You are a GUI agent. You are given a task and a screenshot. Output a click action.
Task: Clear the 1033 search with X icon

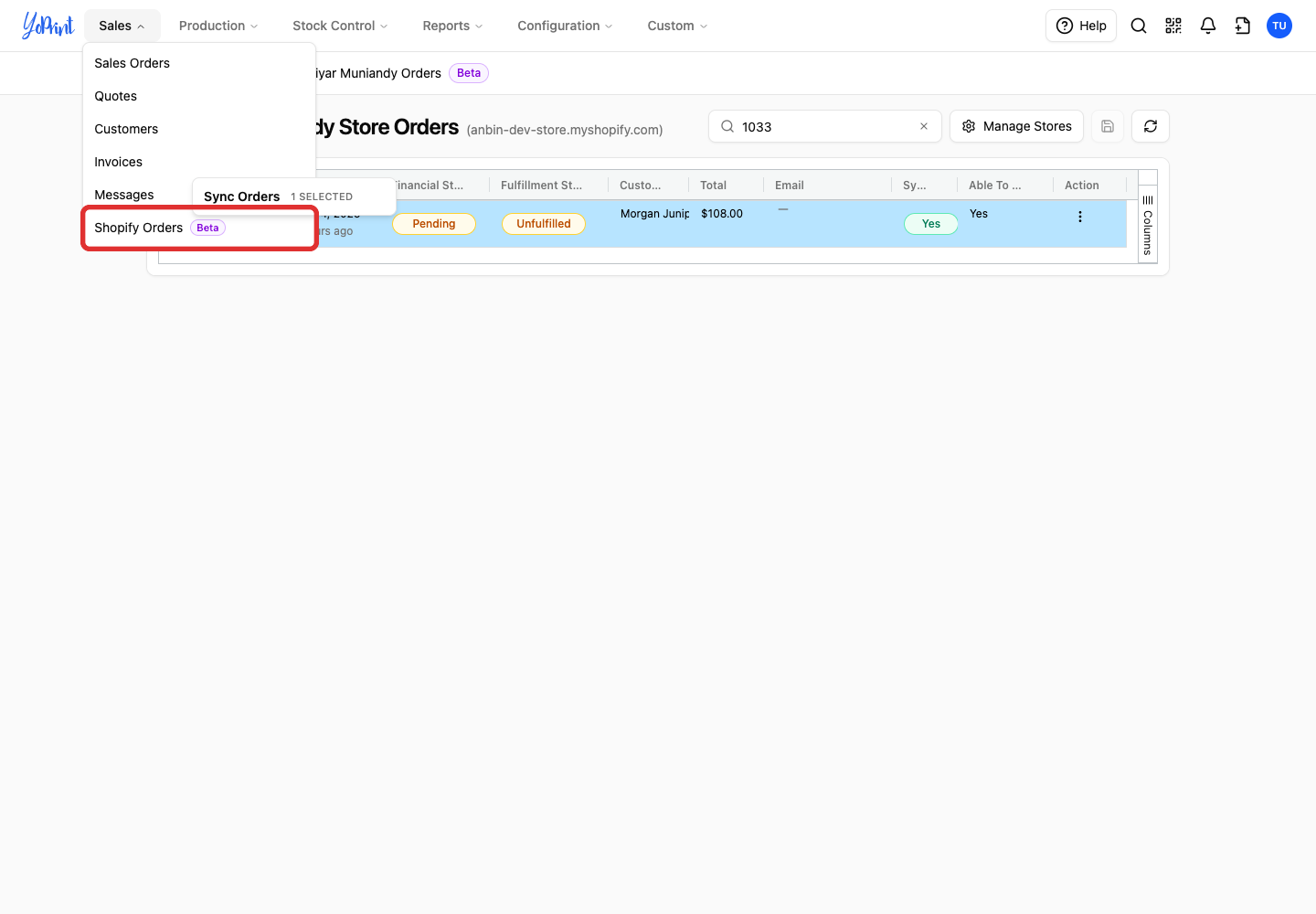924,126
